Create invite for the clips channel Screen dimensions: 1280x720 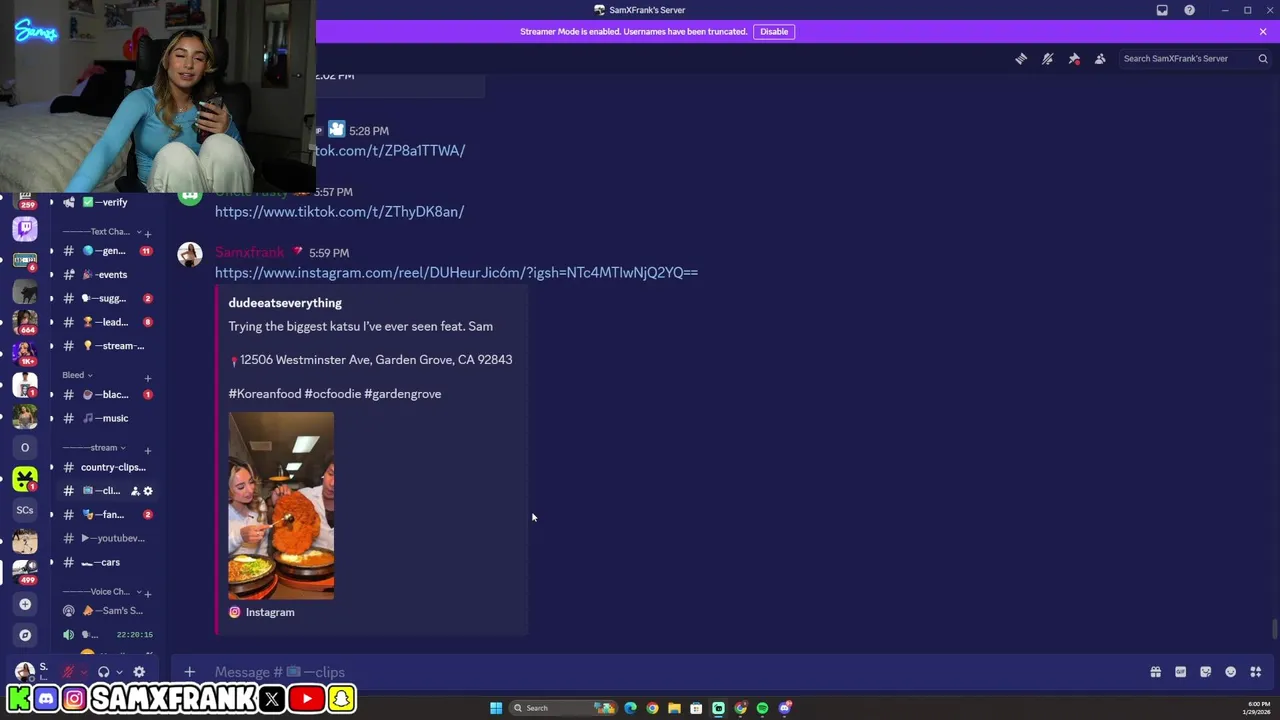pyautogui.click(x=135, y=491)
